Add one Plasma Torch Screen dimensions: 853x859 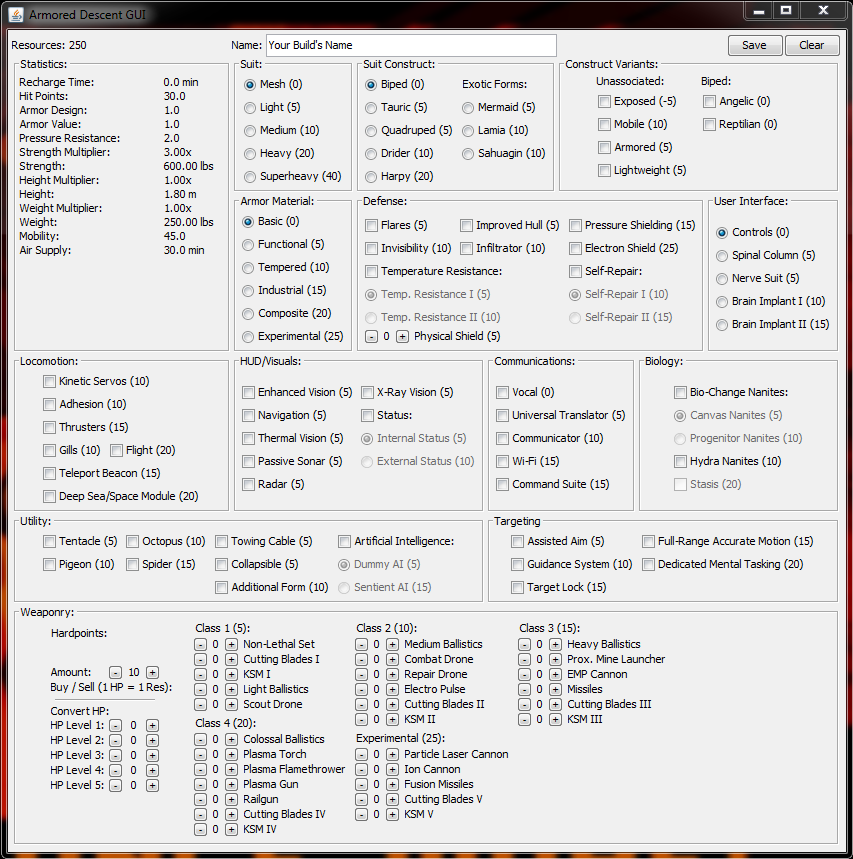tap(231, 754)
